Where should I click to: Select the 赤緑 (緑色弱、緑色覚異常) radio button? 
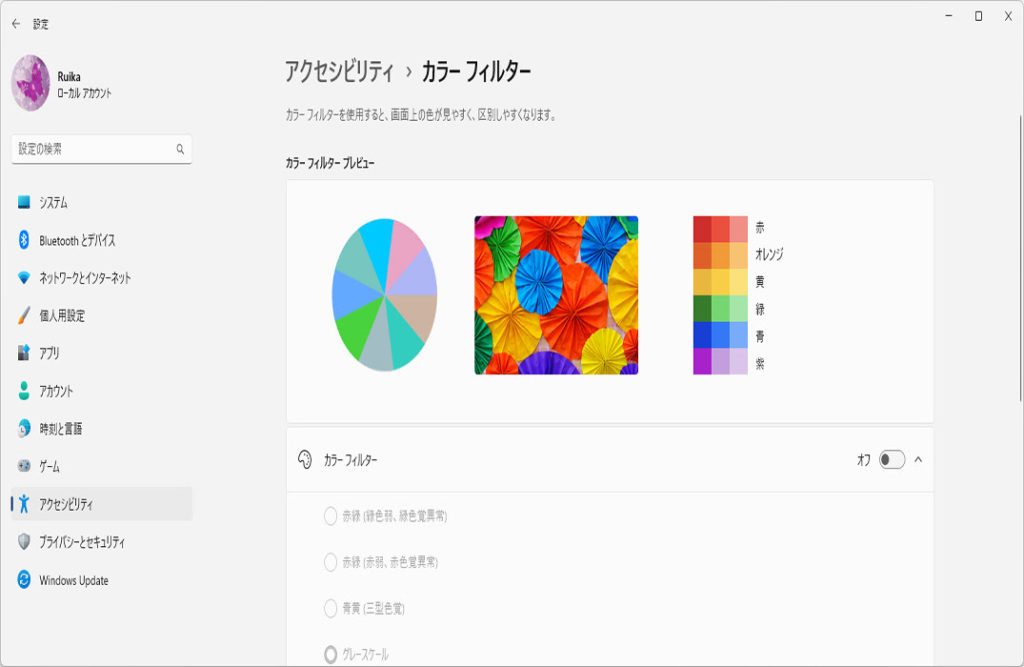point(330,516)
